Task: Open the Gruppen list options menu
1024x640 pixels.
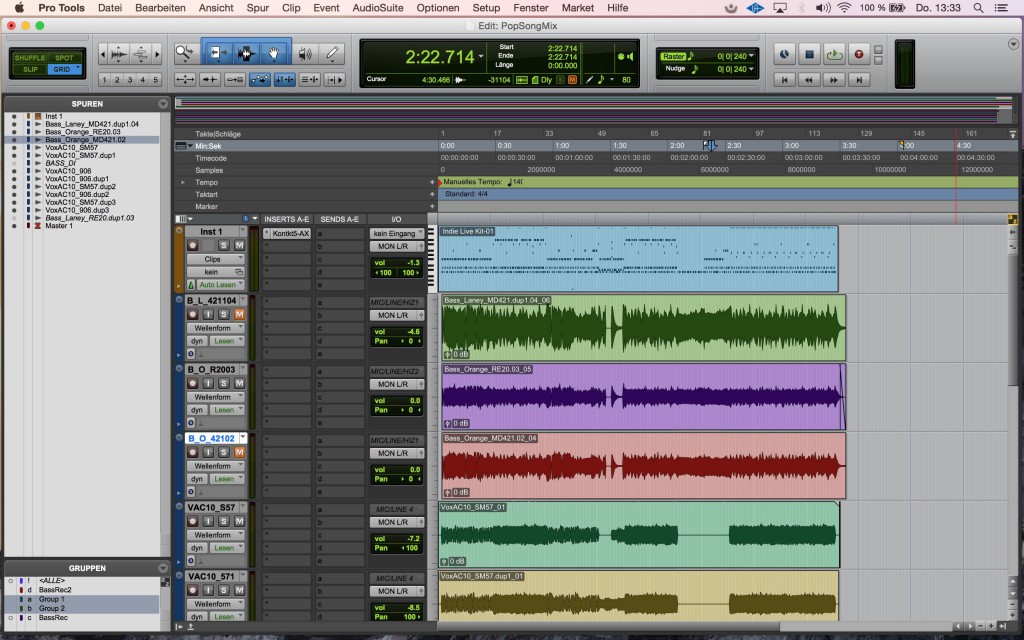Action: [163, 568]
